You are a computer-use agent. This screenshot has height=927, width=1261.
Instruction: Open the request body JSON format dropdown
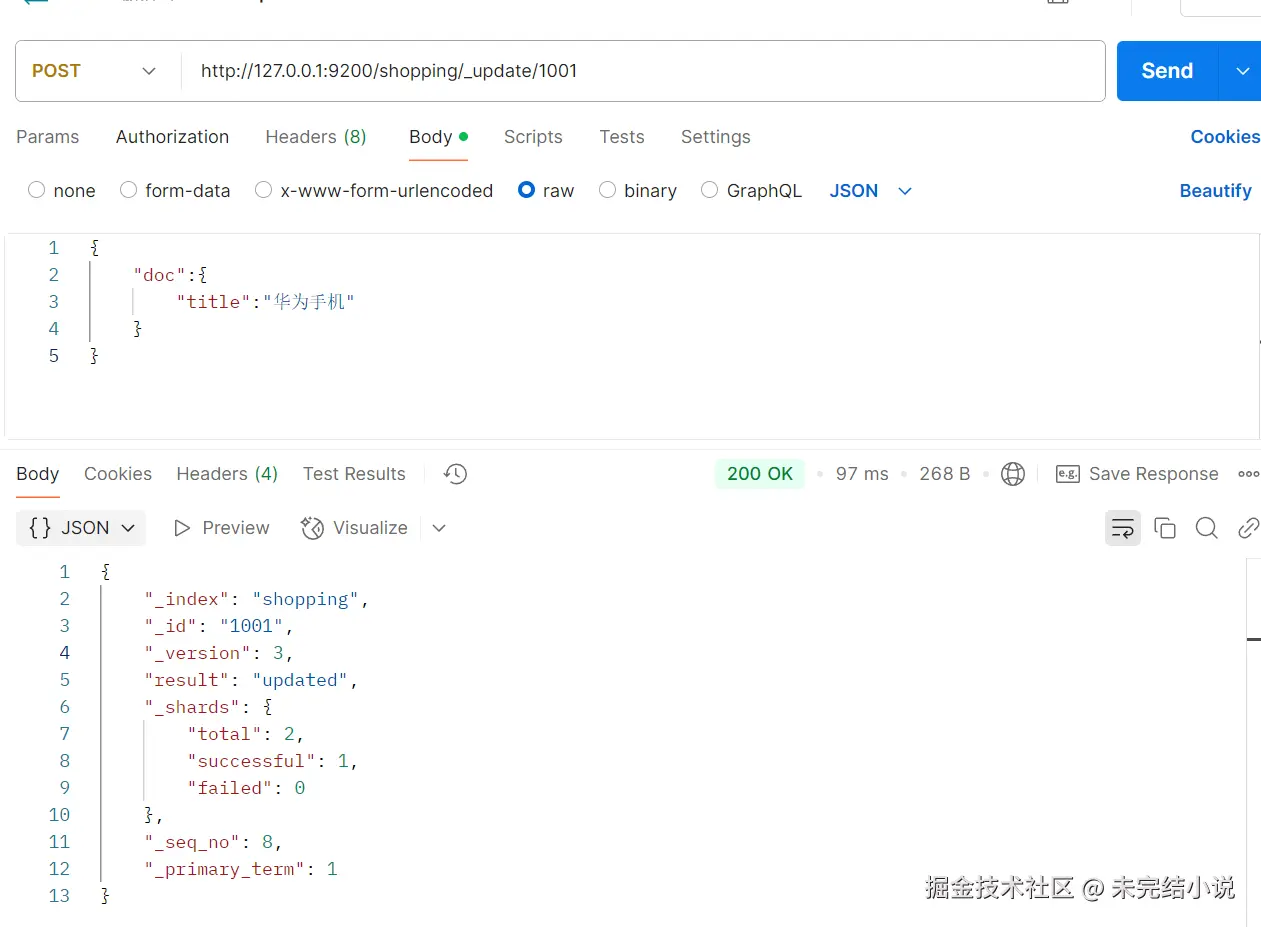pyautogui.click(x=871, y=190)
